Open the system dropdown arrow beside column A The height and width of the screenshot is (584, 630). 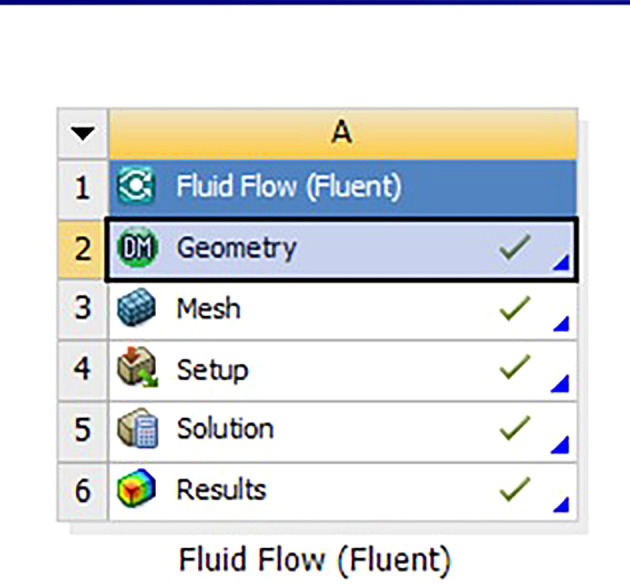(x=82, y=133)
